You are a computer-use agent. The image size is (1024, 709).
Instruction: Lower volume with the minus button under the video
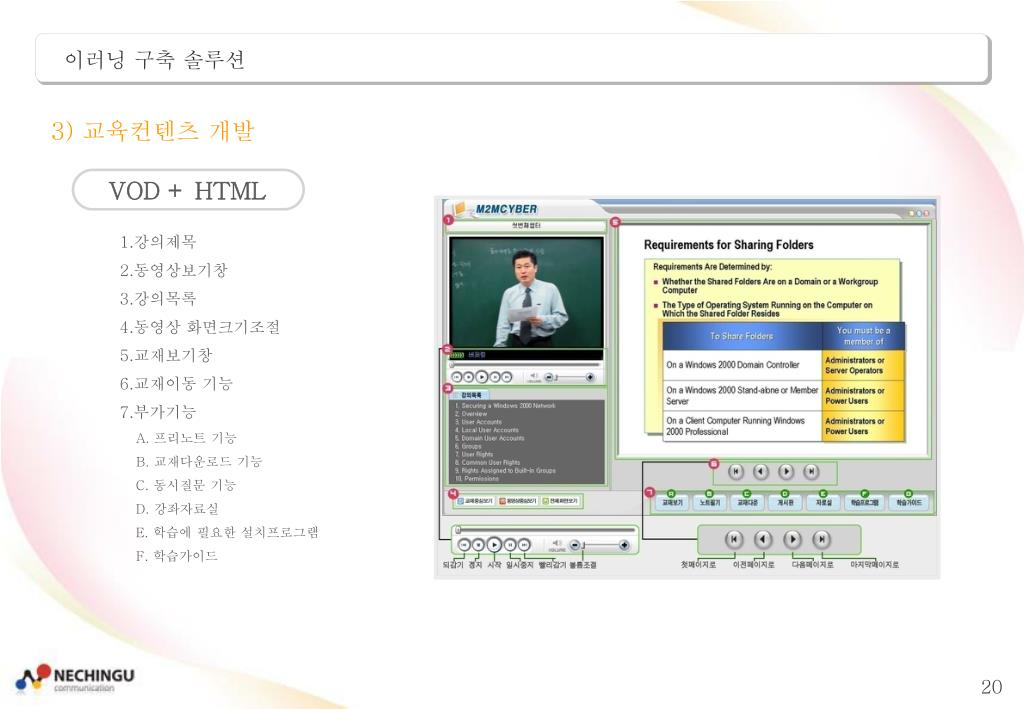click(549, 377)
